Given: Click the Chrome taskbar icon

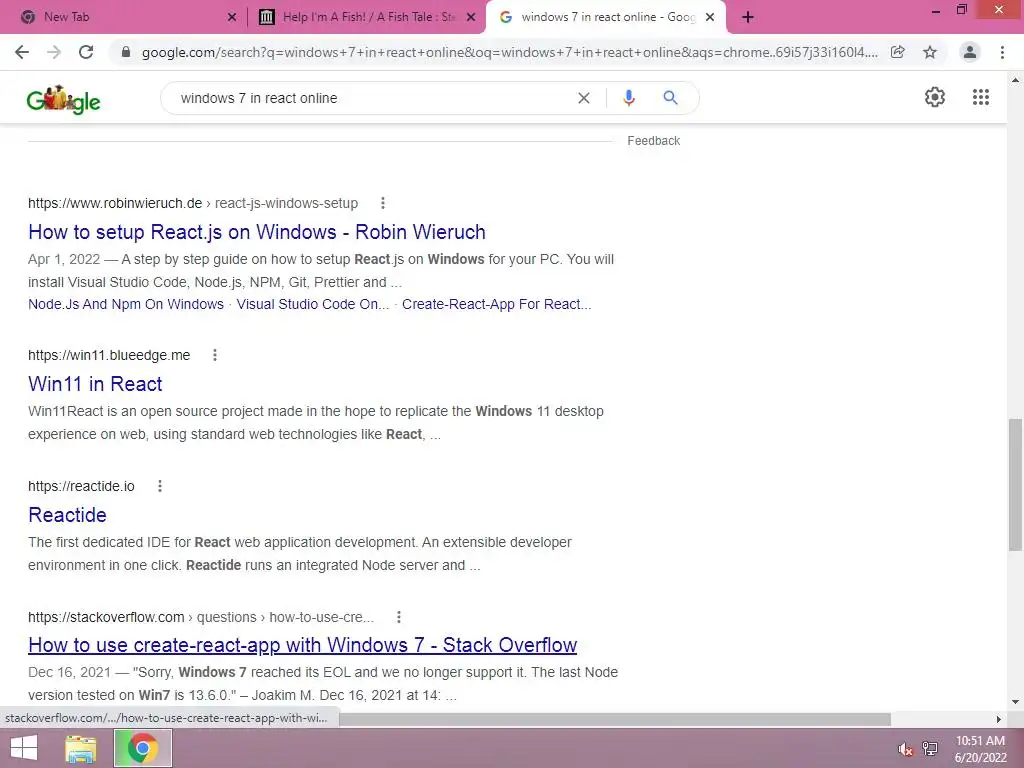Looking at the screenshot, I should coord(143,748).
